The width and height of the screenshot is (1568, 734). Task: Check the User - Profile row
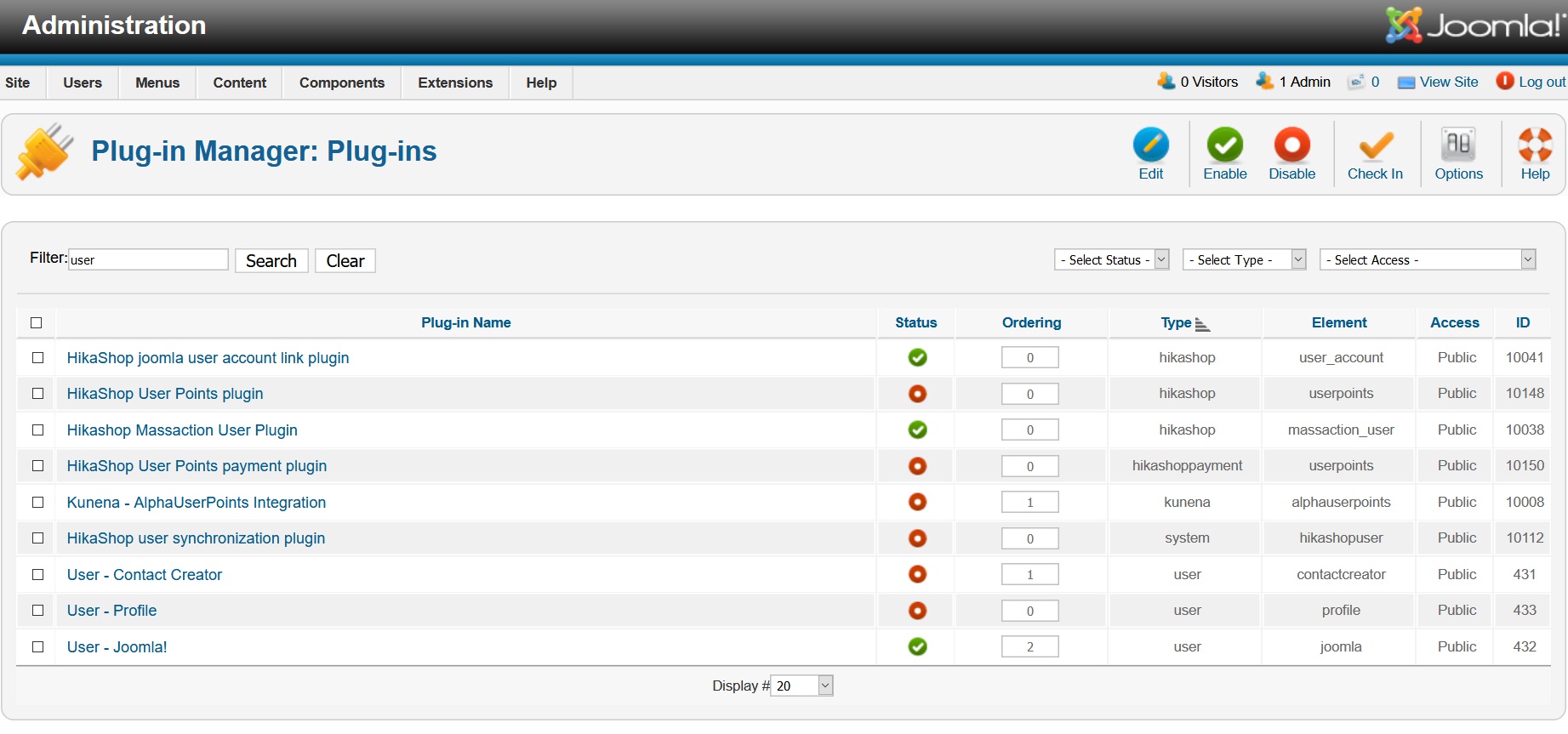click(37, 611)
